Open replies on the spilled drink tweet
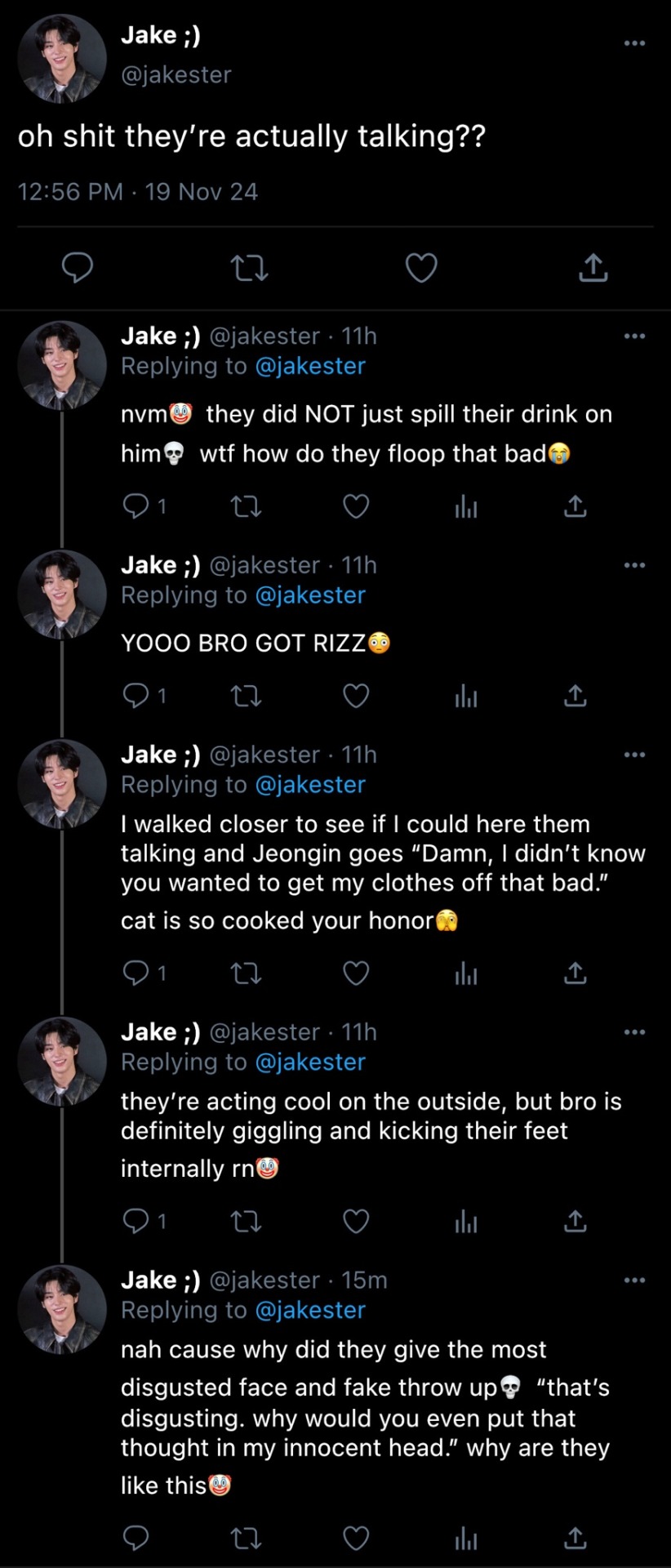 tap(136, 507)
